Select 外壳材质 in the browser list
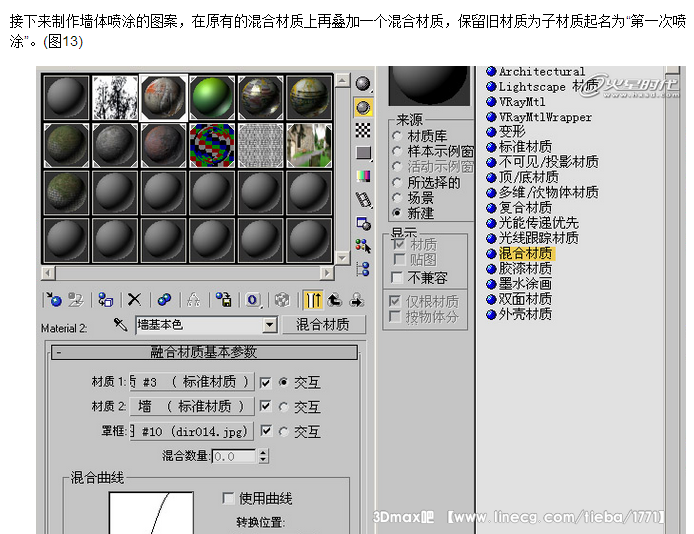The height and width of the screenshot is (534, 694). coord(519,315)
